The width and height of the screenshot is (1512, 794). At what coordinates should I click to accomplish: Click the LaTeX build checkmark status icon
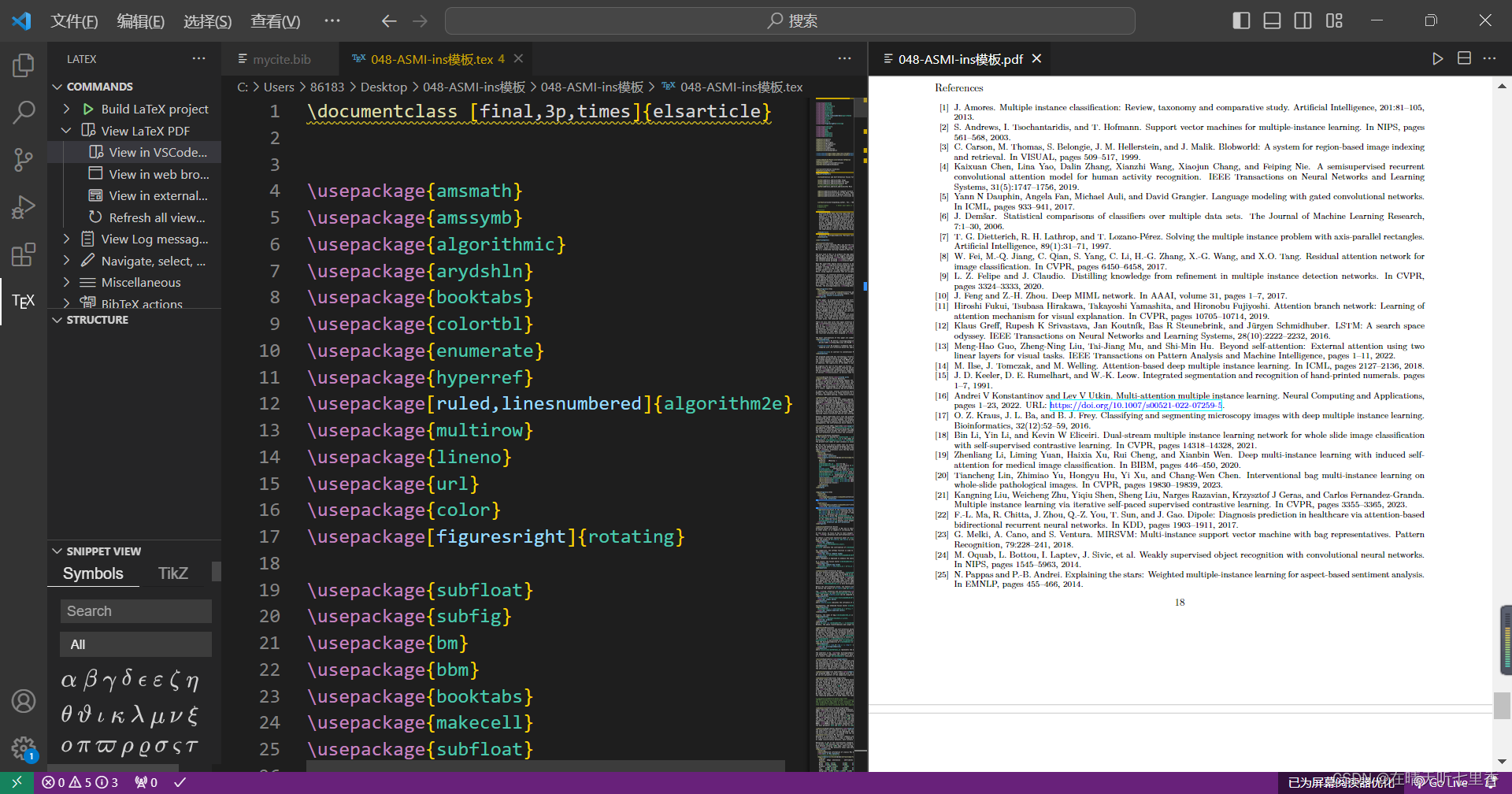pos(180,782)
